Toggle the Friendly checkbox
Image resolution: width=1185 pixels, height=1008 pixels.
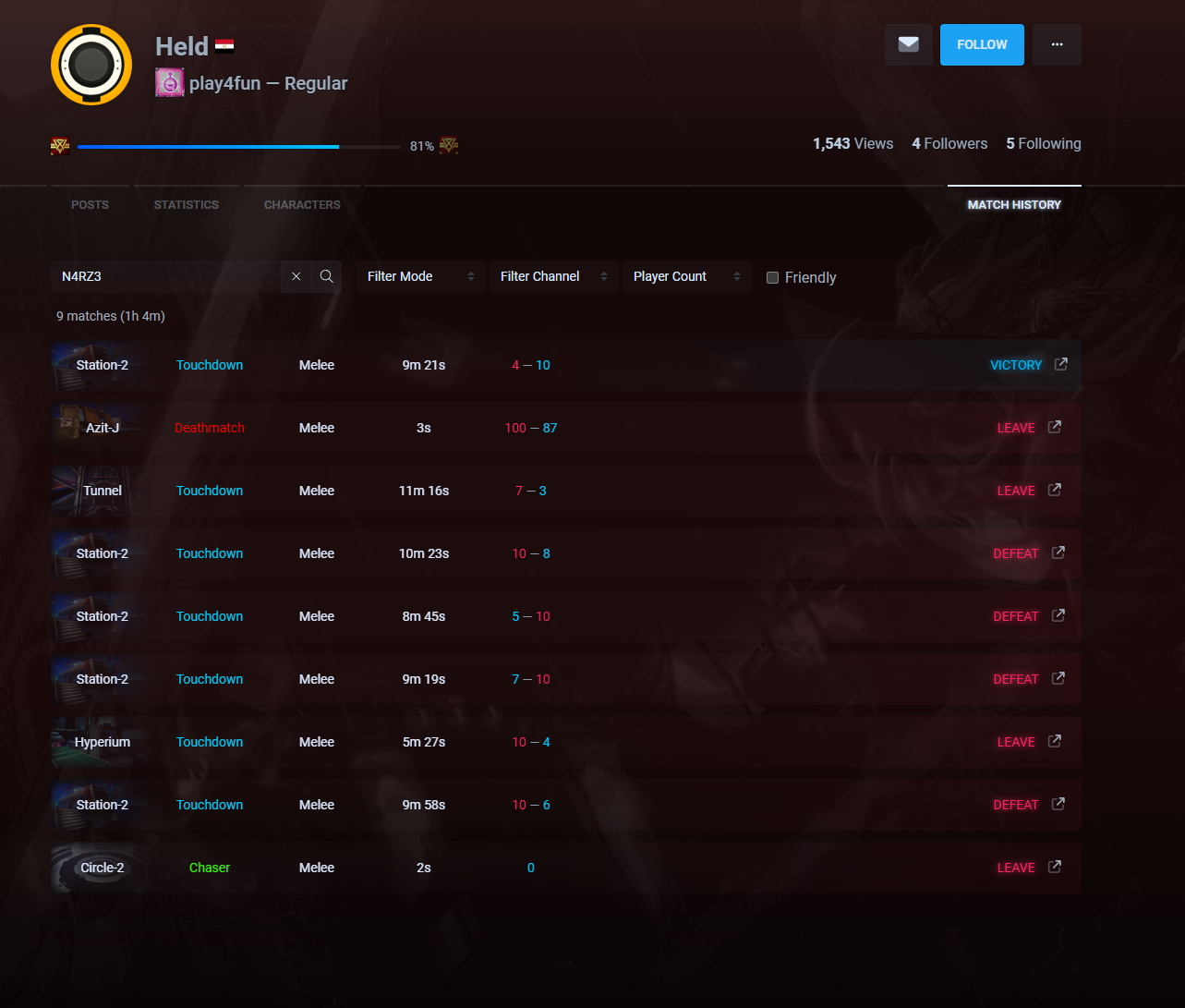point(773,277)
